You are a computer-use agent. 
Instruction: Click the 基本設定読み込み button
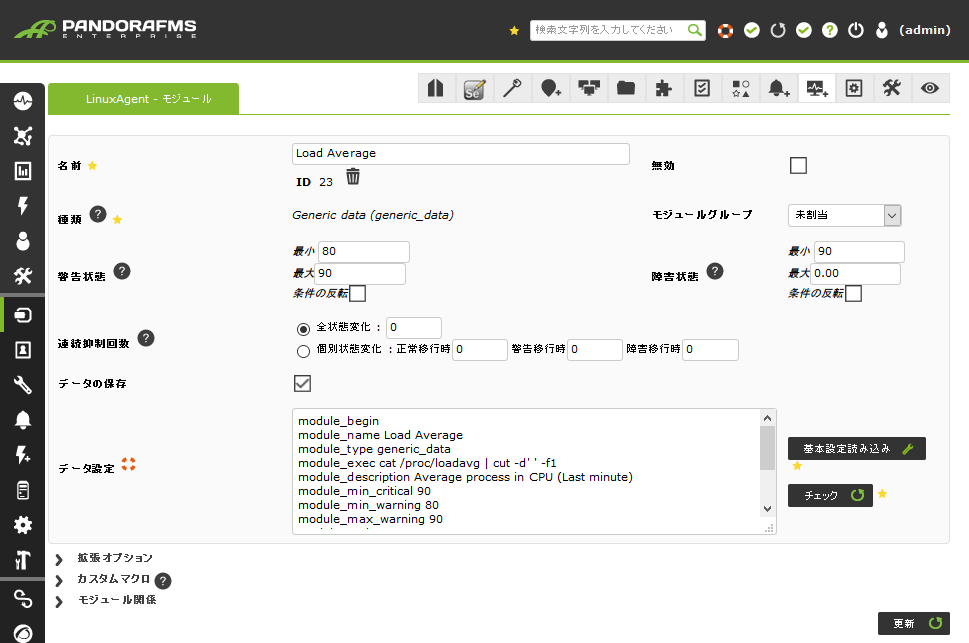coord(857,448)
